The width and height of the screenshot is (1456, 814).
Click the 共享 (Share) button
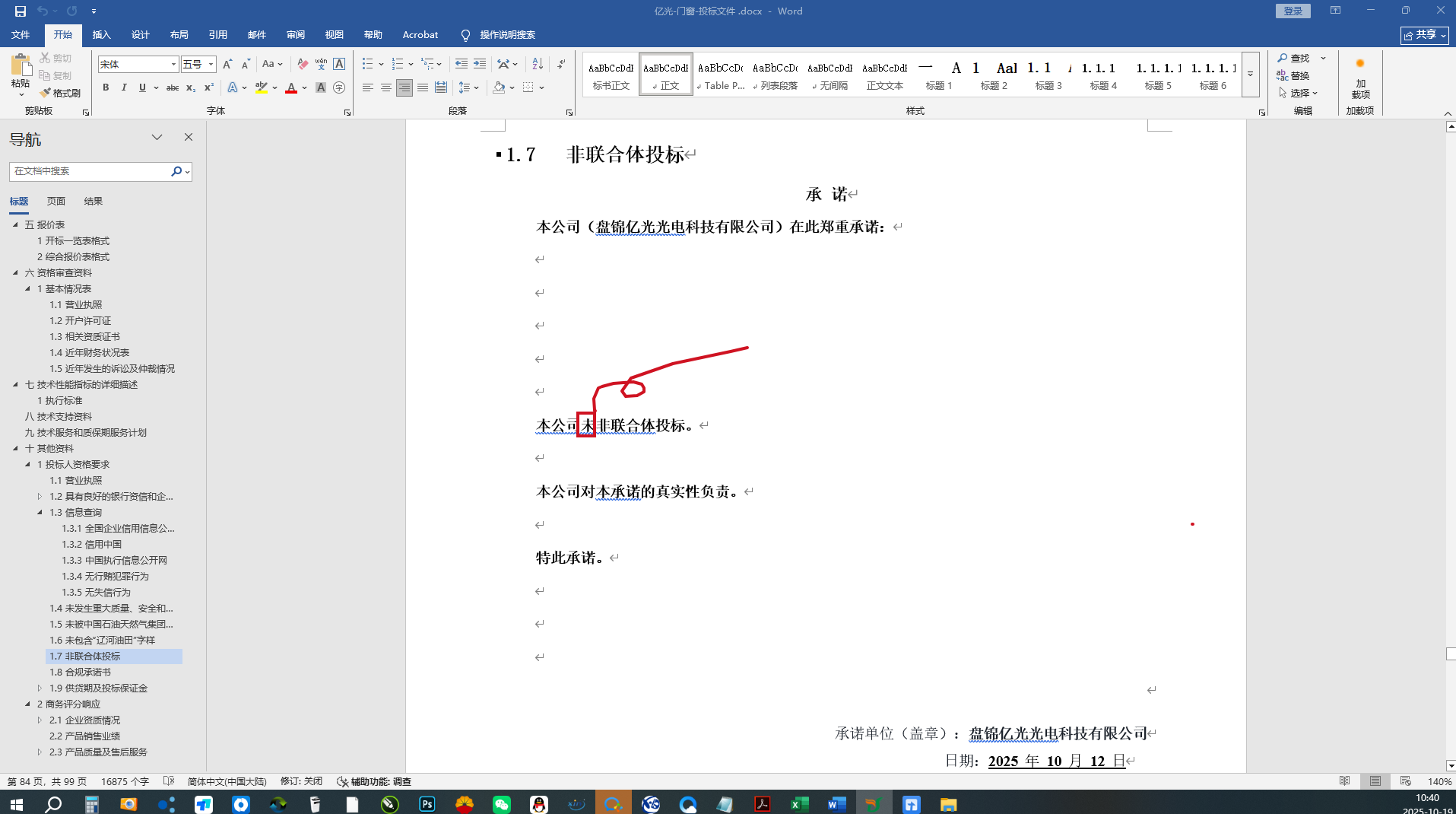coord(1424,35)
